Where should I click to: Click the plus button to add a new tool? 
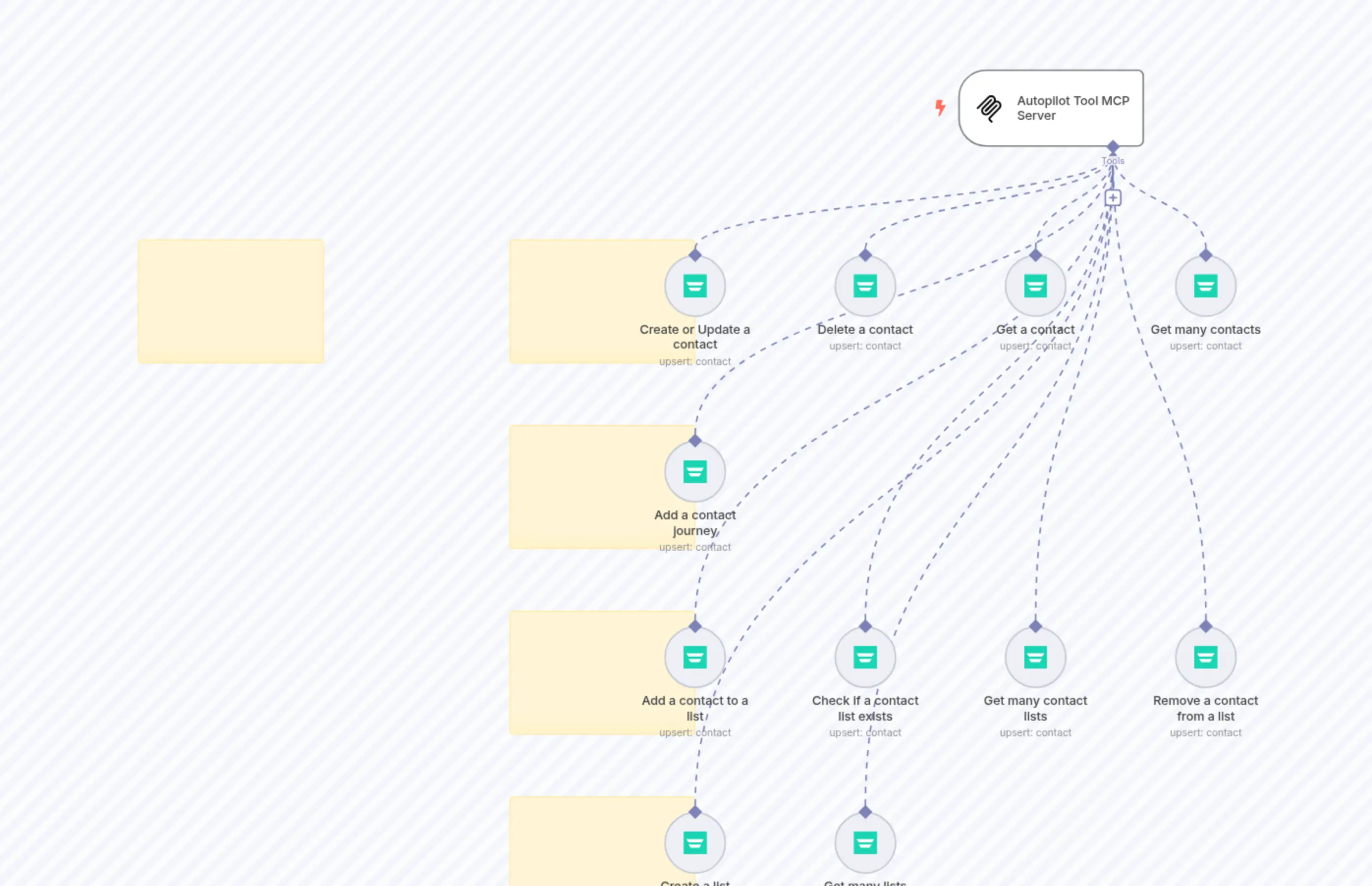(x=1112, y=197)
